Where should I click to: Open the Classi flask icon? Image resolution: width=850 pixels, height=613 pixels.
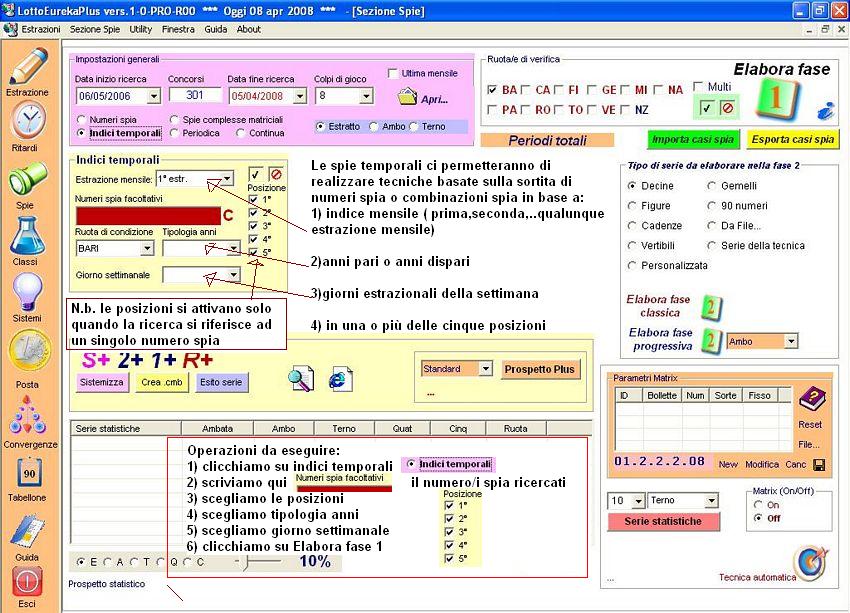click(27, 235)
